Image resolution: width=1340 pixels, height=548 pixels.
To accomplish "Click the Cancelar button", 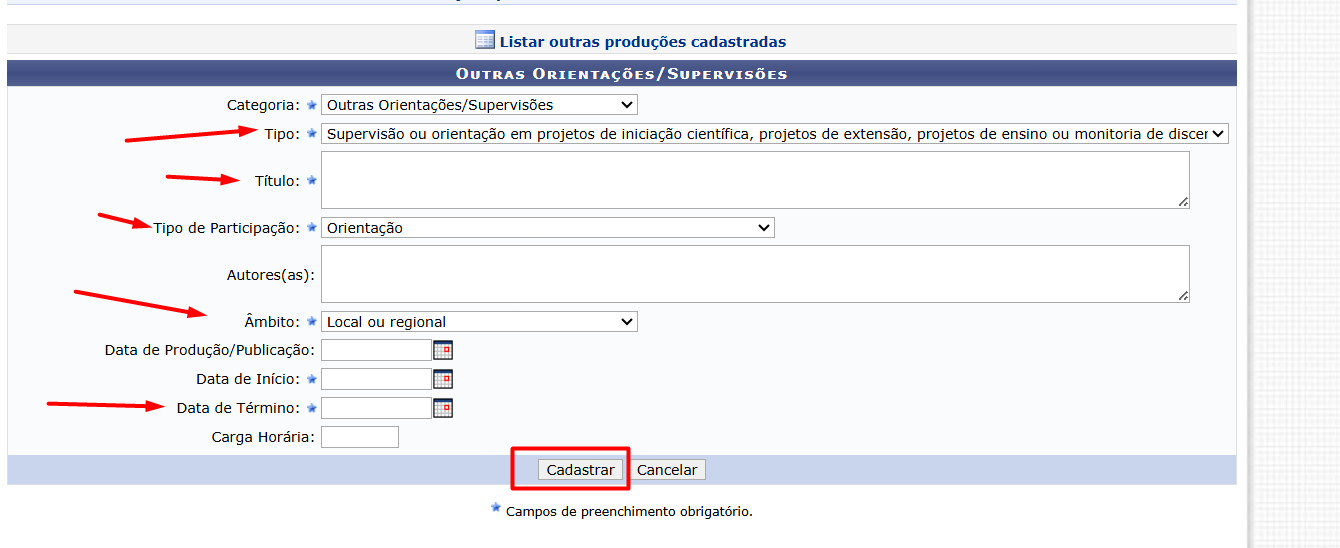I will coord(668,470).
